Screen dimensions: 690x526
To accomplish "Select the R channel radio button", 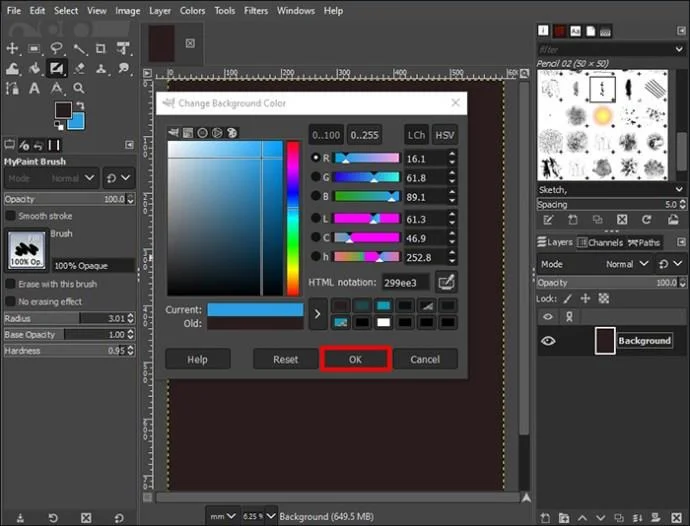I will pos(316,157).
